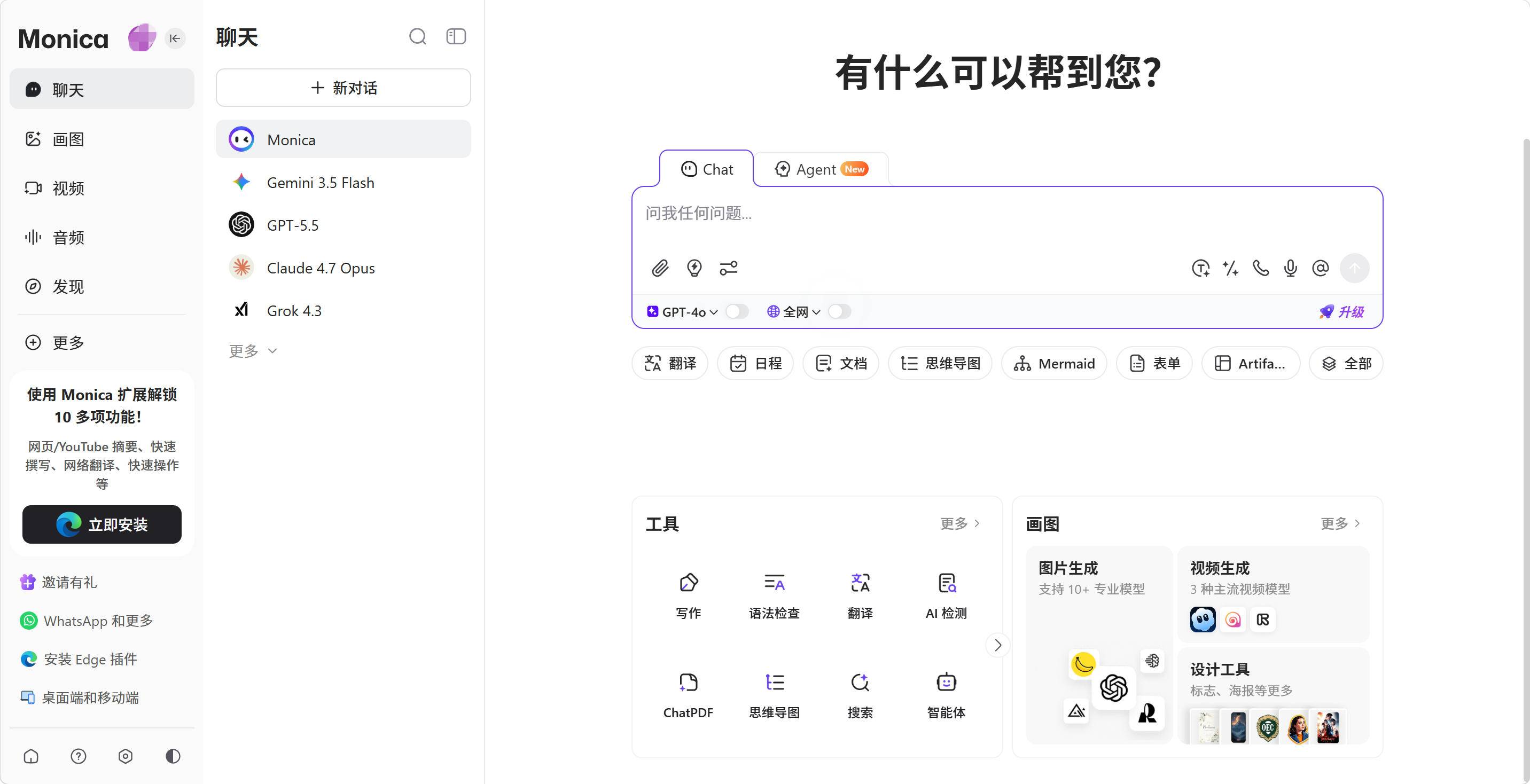Show next tools with right arrow

coord(998,645)
